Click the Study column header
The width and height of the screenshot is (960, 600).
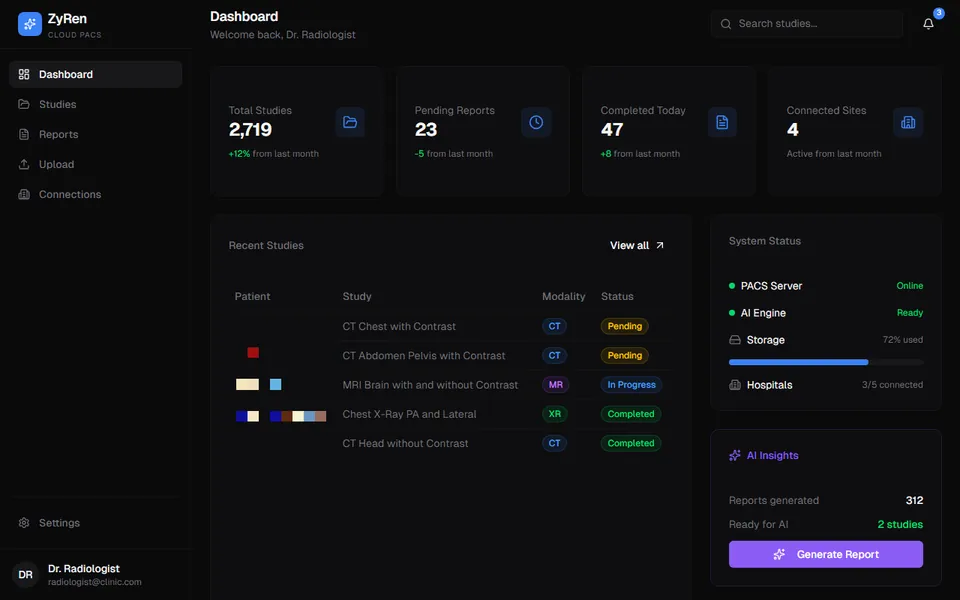pyautogui.click(x=357, y=296)
